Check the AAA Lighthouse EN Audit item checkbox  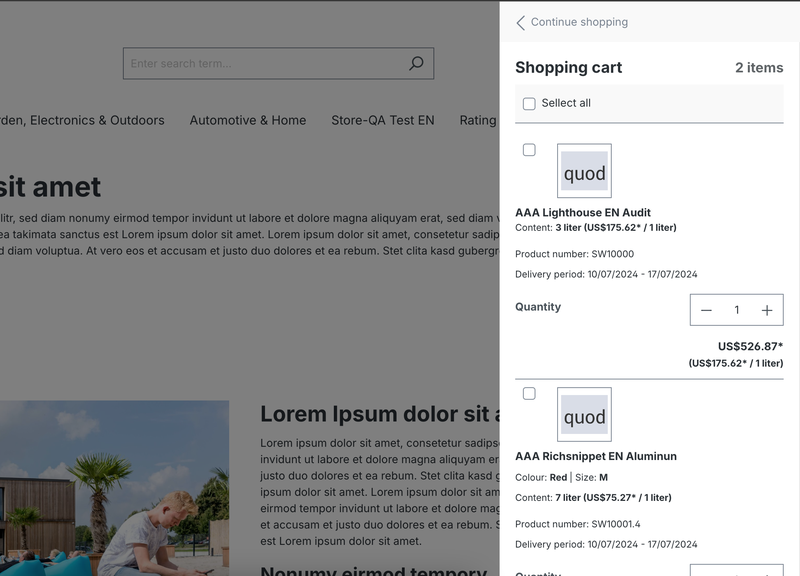point(529,150)
